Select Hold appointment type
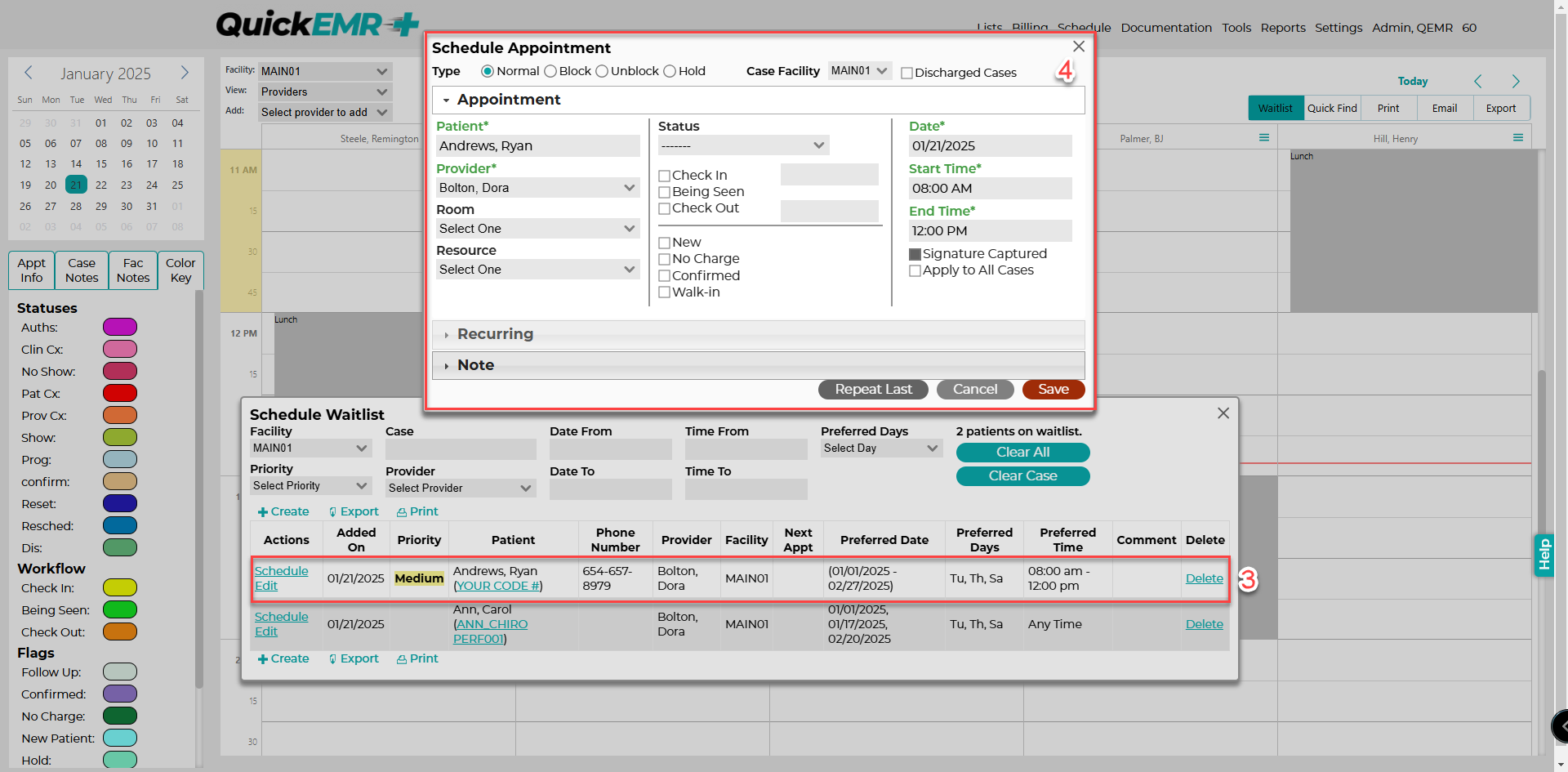The width and height of the screenshot is (1568, 772). click(x=670, y=71)
